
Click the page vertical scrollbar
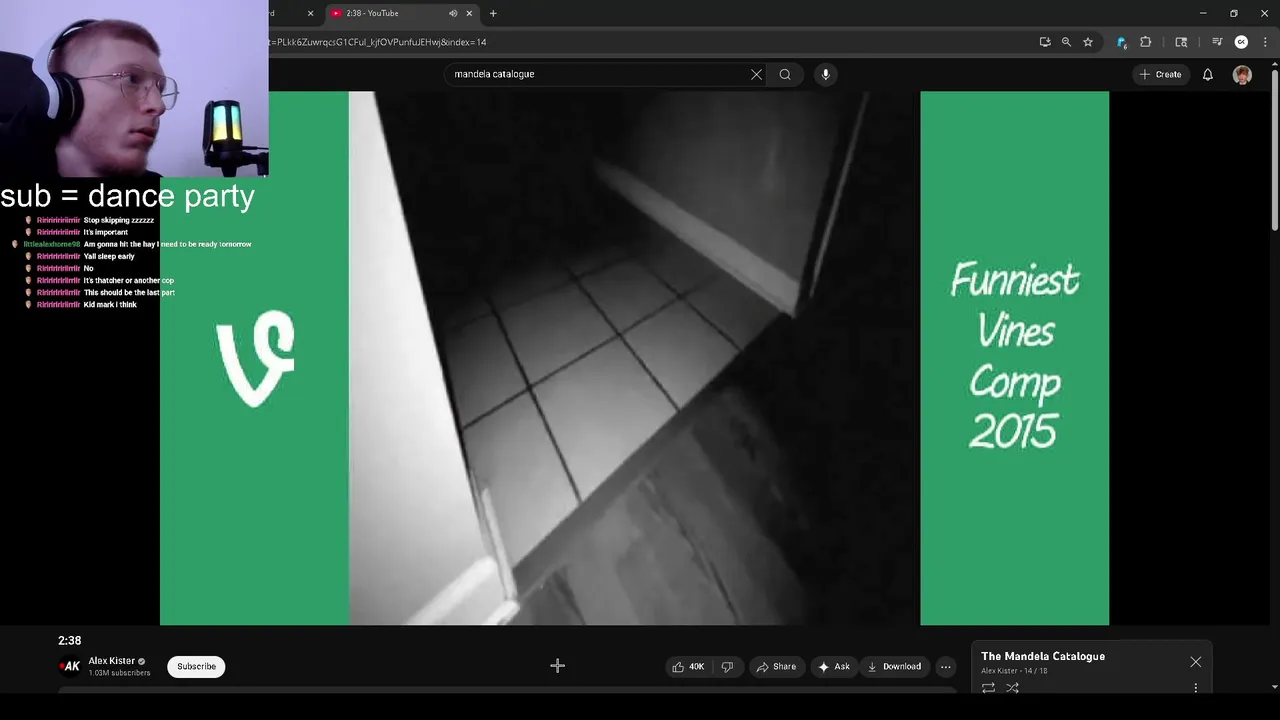point(1274,150)
